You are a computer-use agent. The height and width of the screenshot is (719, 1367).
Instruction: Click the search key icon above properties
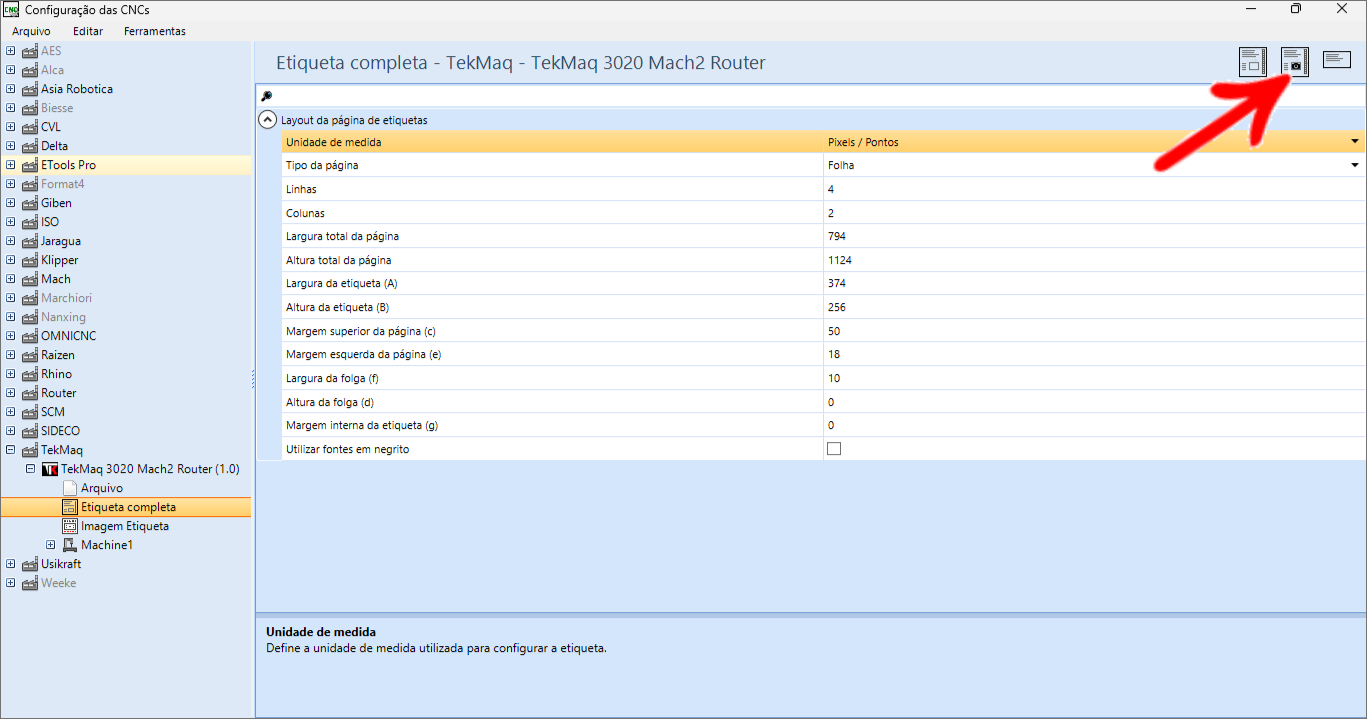click(x=266, y=96)
